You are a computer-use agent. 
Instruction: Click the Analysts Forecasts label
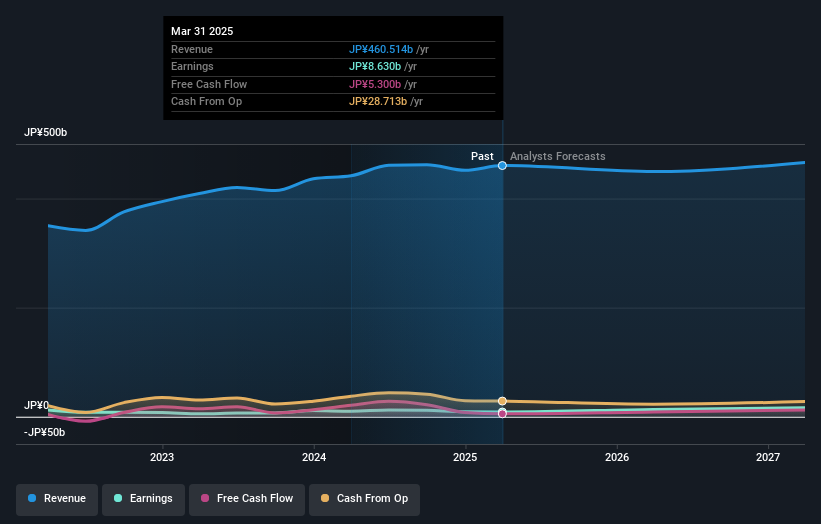click(558, 156)
